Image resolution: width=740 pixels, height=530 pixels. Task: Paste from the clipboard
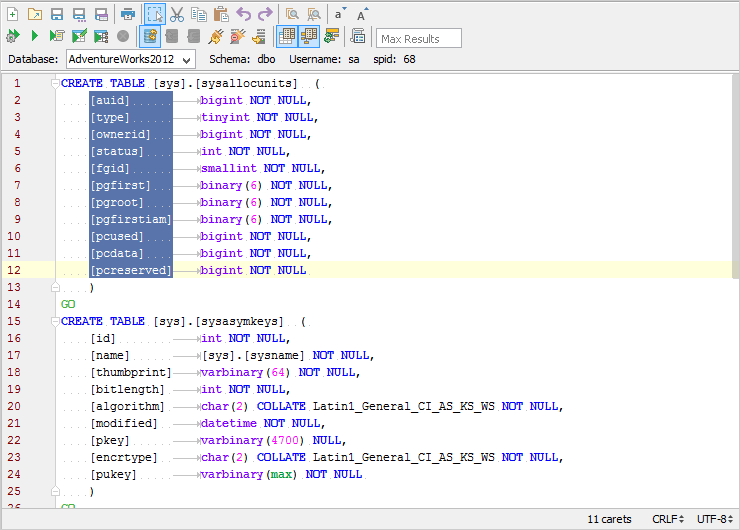pos(221,15)
